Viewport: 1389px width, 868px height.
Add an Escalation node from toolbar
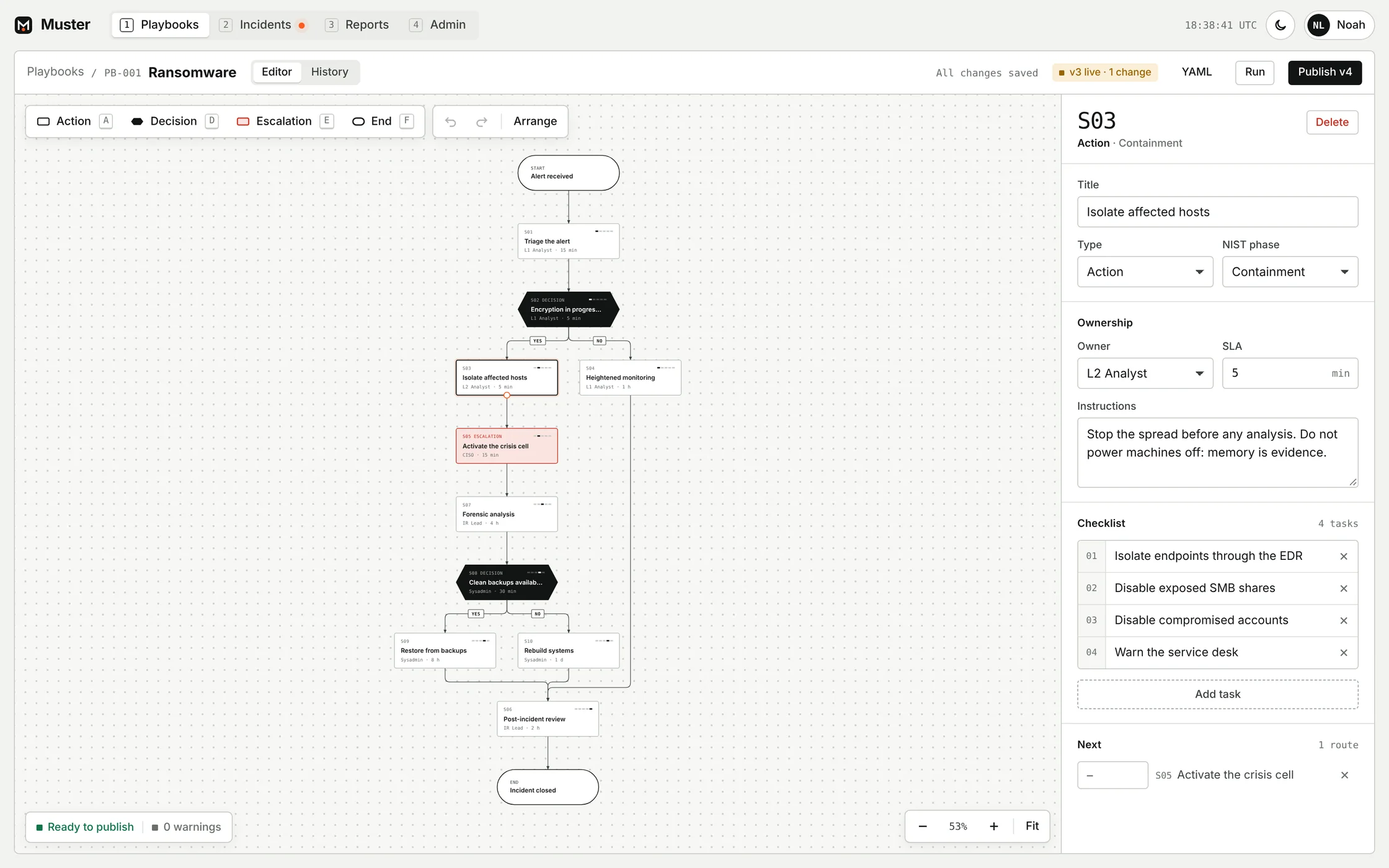click(285, 122)
